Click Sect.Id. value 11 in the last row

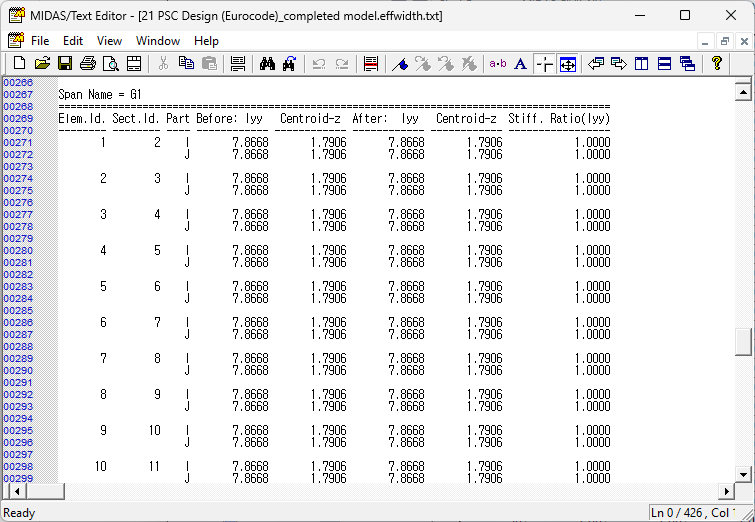[154, 467]
